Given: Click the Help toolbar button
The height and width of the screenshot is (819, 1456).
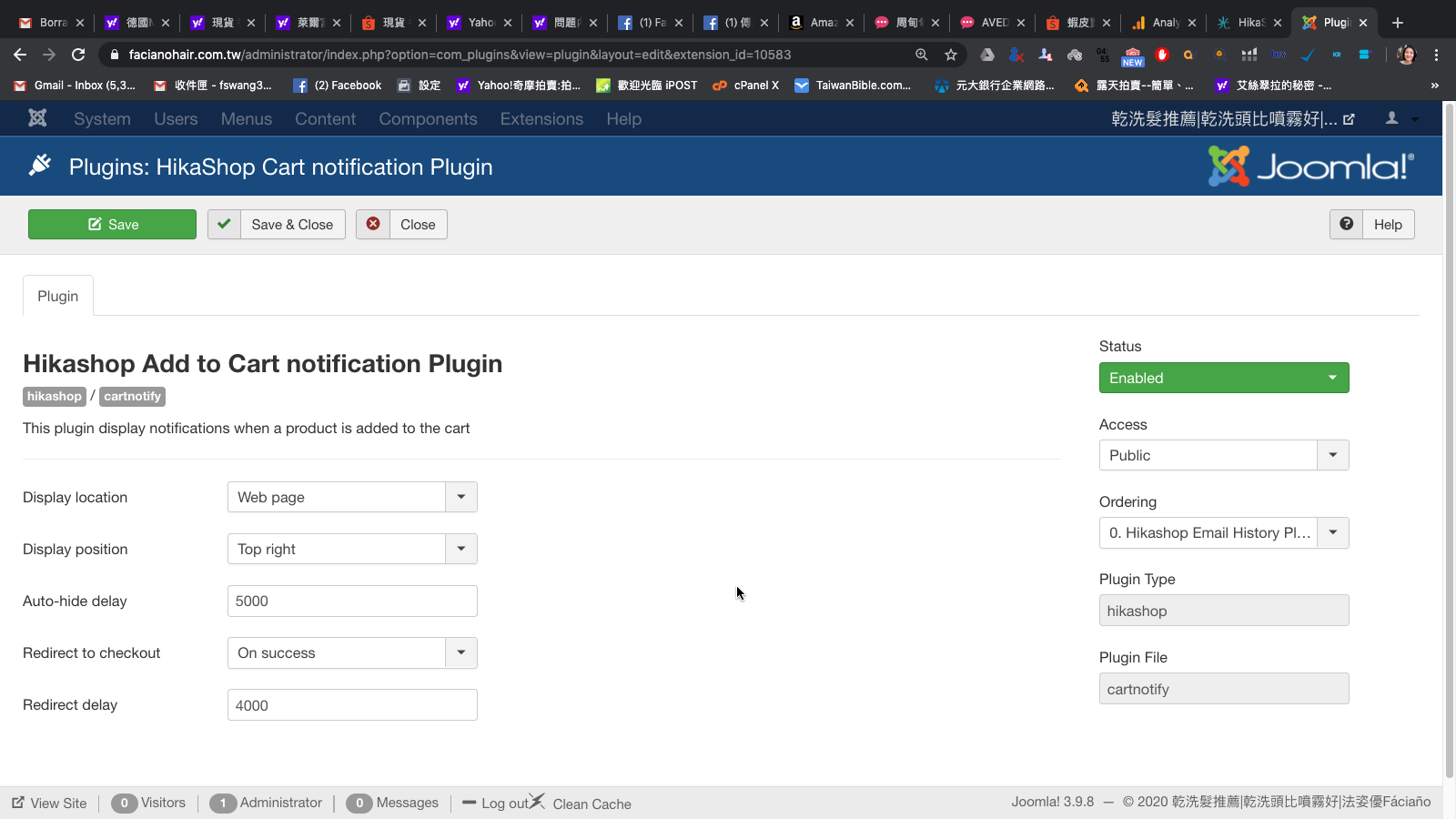Looking at the screenshot, I should coord(1372,224).
